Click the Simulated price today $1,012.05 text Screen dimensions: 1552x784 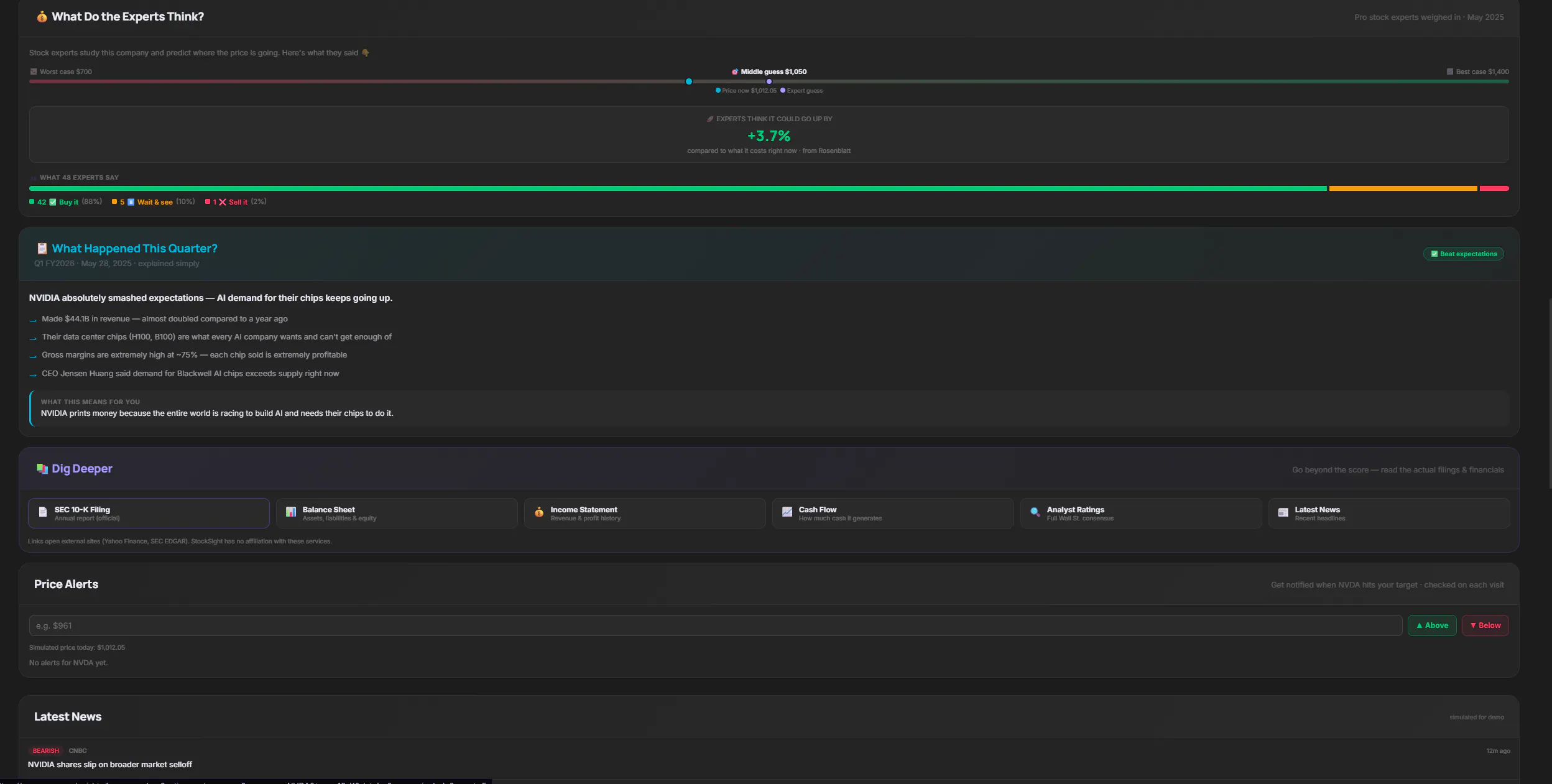point(77,648)
